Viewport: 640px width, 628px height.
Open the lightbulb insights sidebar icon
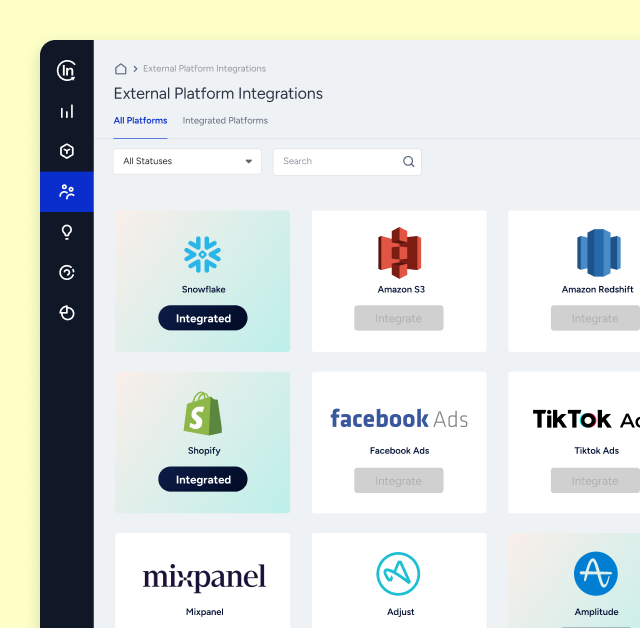click(67, 232)
